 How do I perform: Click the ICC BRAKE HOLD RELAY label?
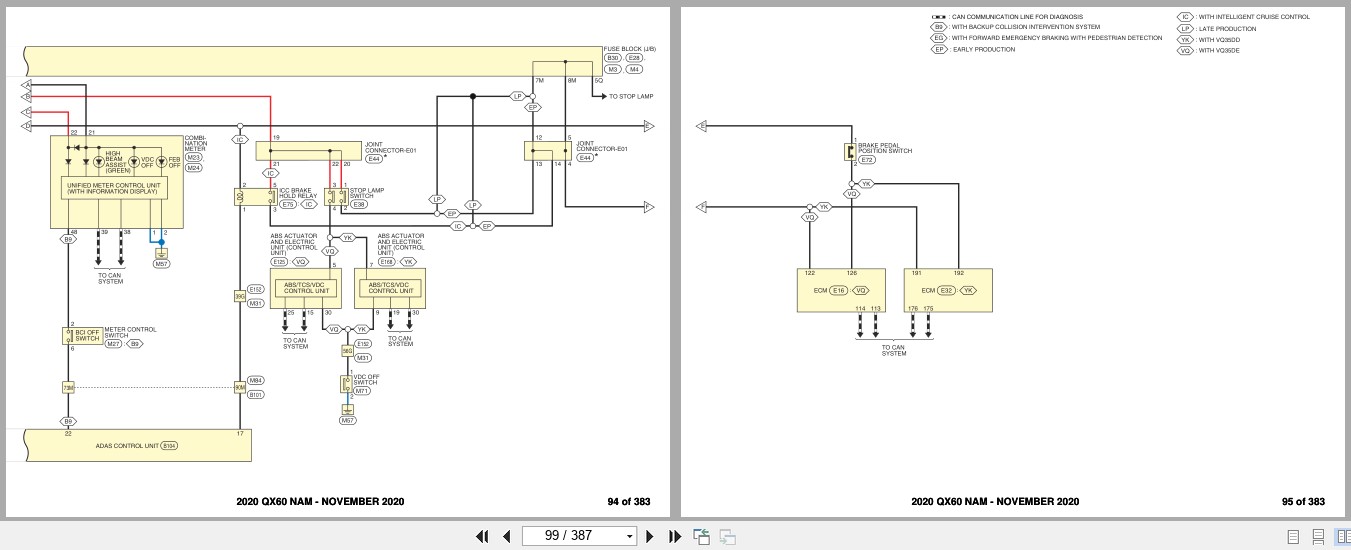pos(298,196)
